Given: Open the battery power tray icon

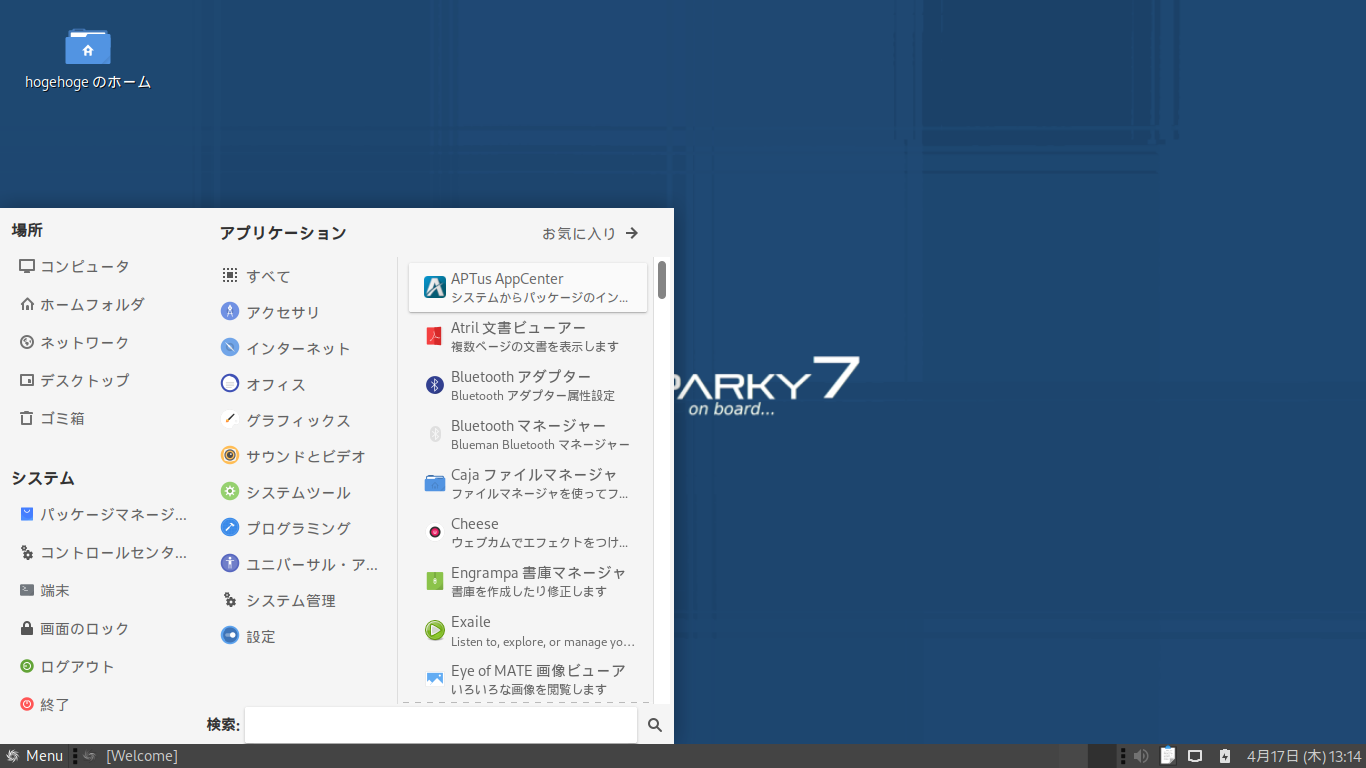Looking at the screenshot, I should (x=1224, y=756).
